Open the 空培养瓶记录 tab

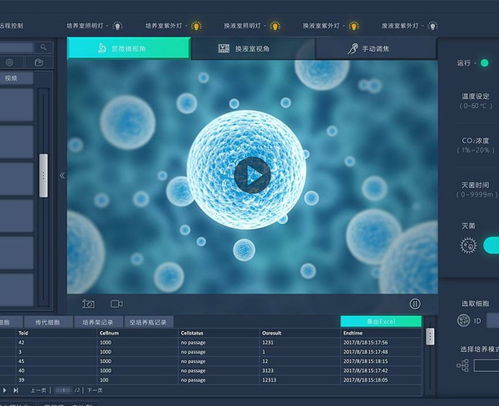point(148,322)
